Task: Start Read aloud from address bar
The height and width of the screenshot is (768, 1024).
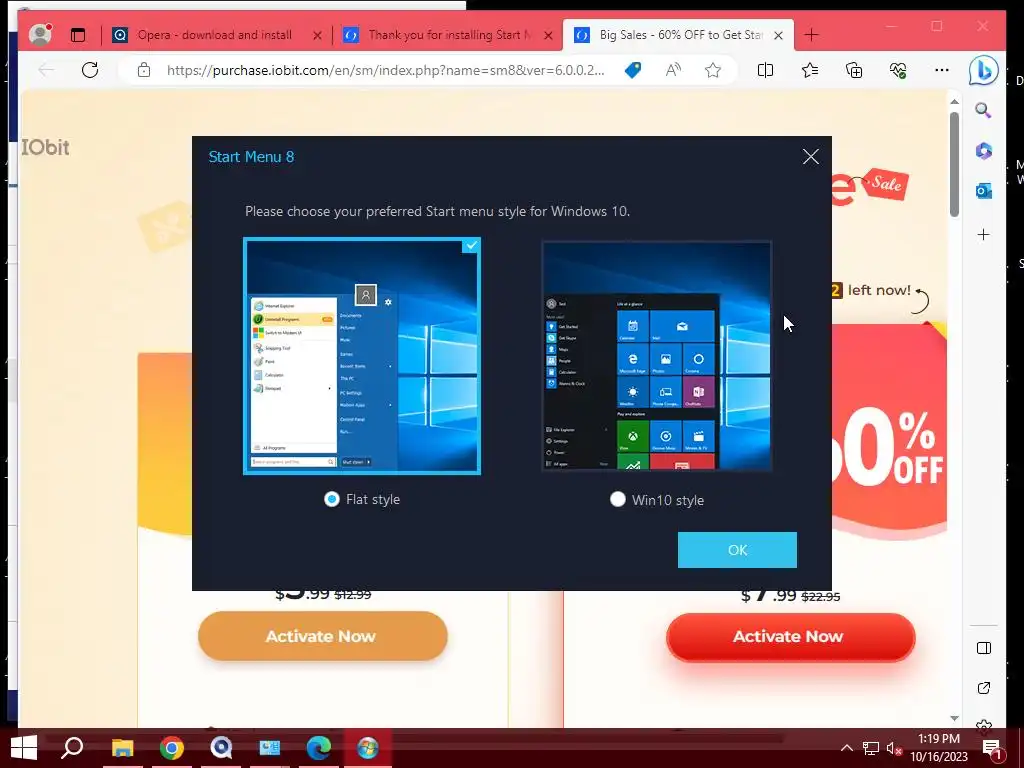Action: pyautogui.click(x=673, y=70)
